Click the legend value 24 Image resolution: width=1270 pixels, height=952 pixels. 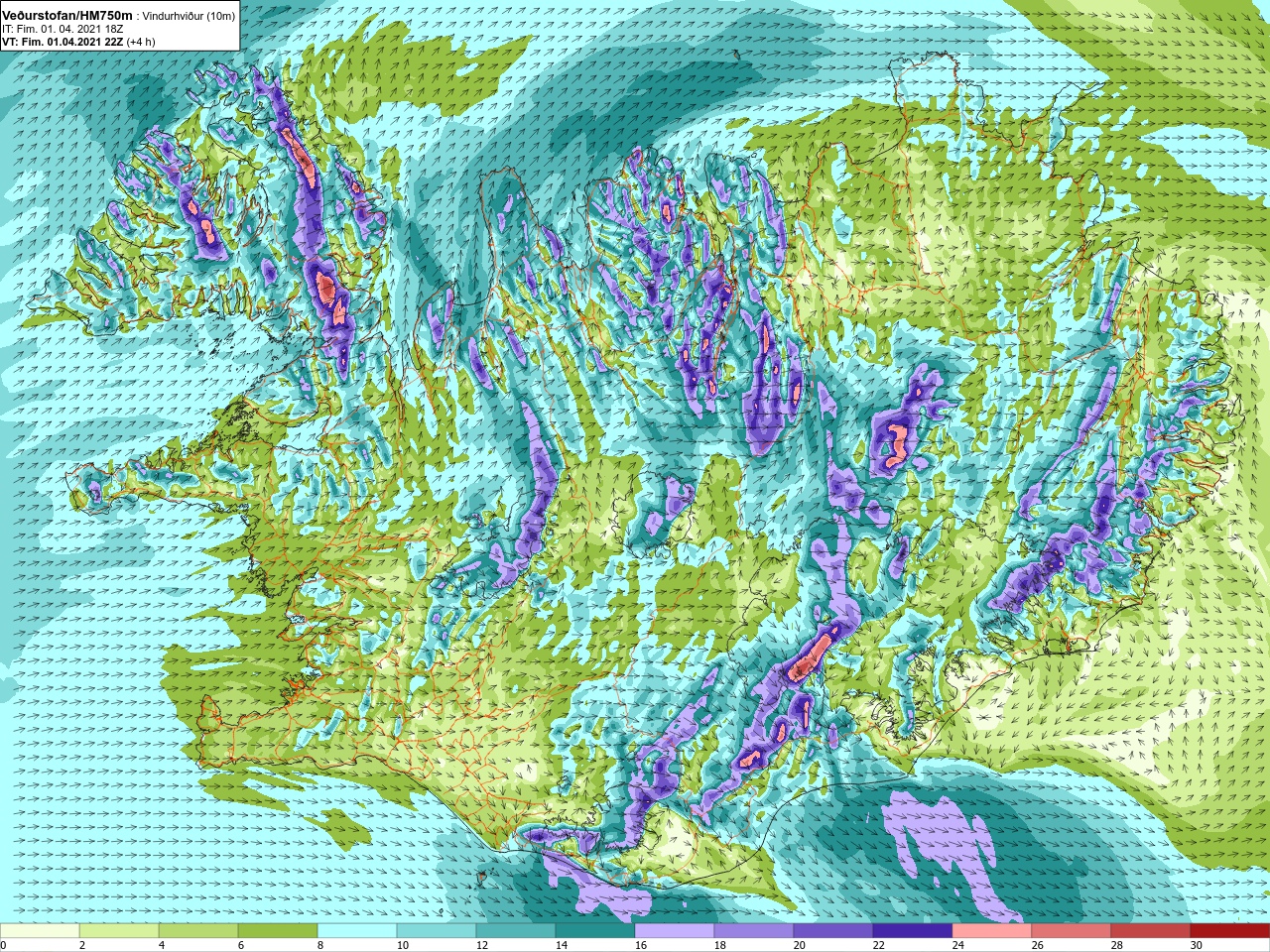(957, 945)
